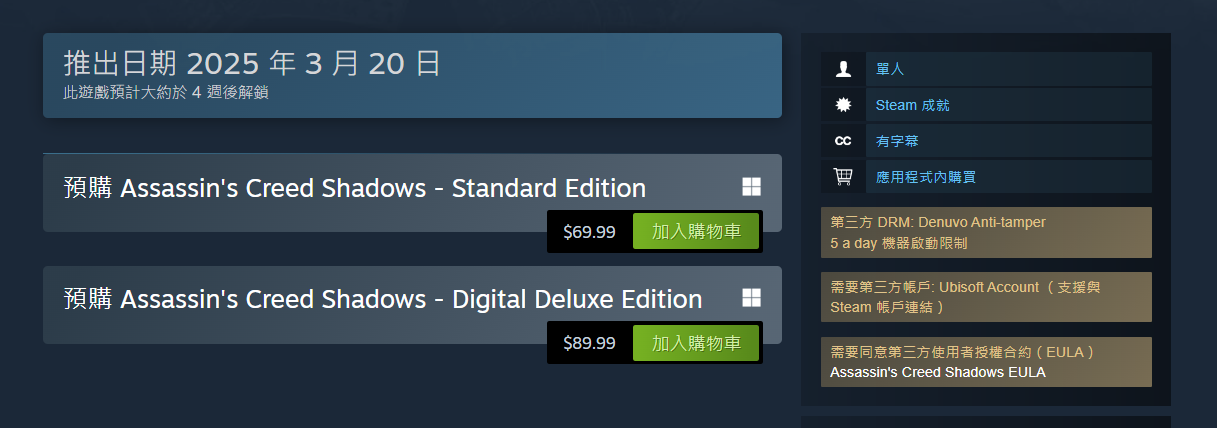
Task: Open the 有字幕 feature link
Action: (896, 141)
